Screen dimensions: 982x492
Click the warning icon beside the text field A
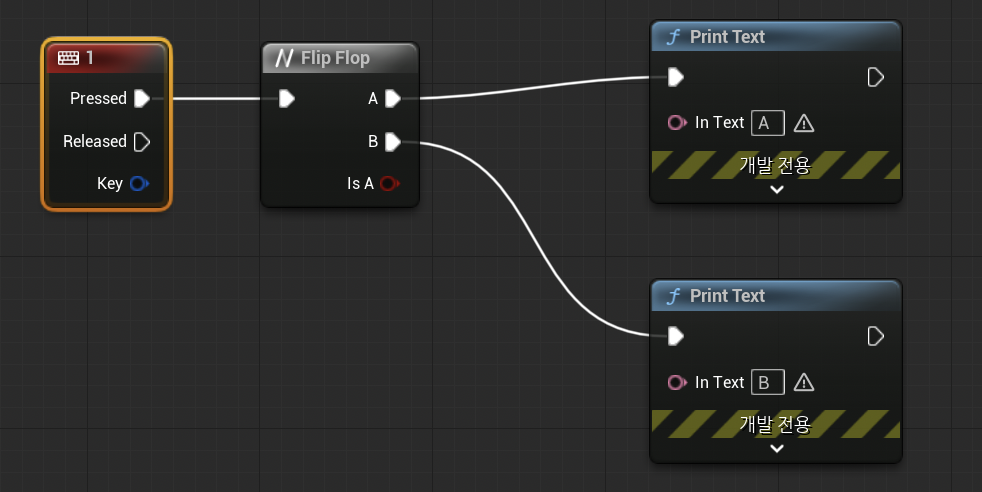804,123
